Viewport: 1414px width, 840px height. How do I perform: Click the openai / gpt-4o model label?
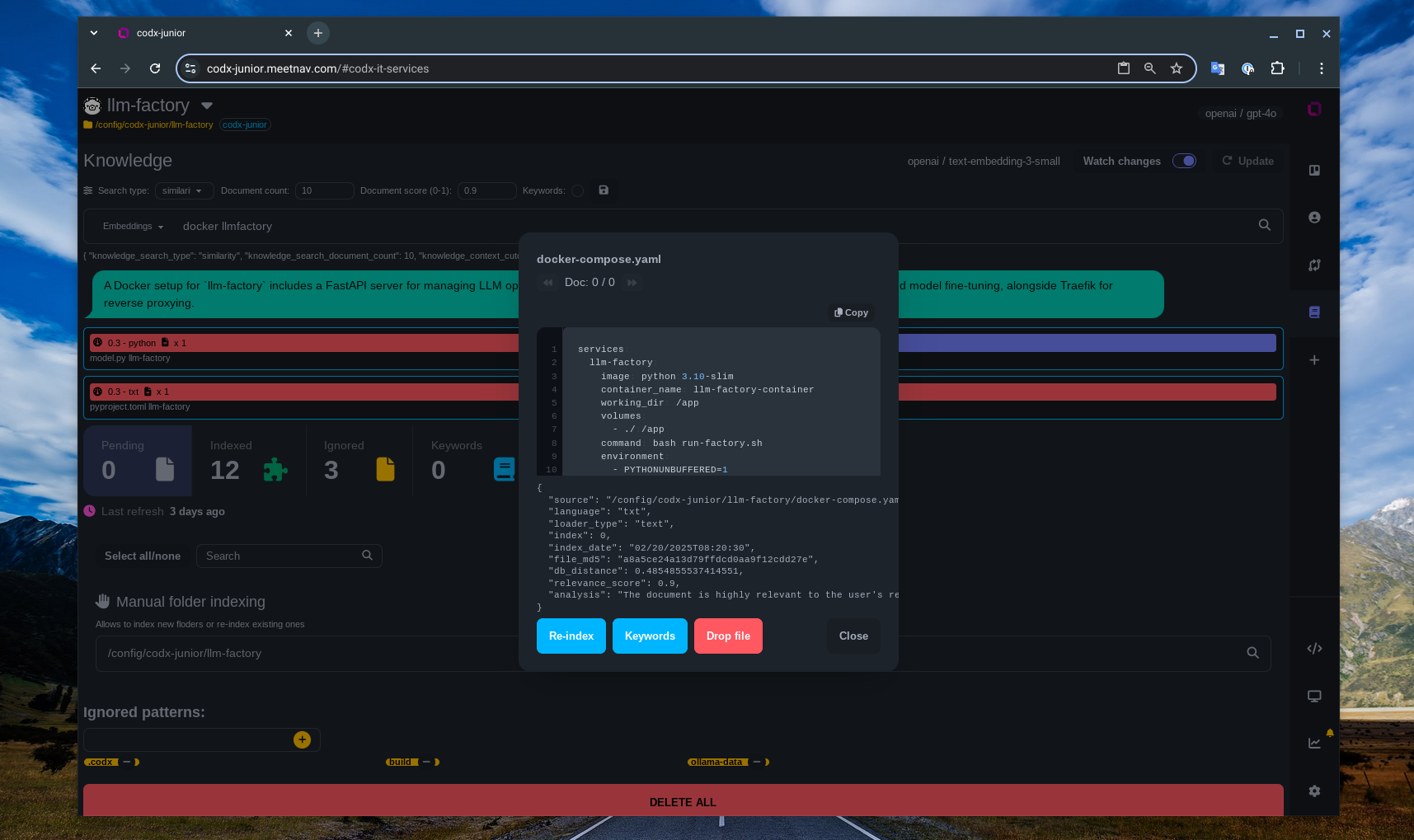pyautogui.click(x=1240, y=113)
